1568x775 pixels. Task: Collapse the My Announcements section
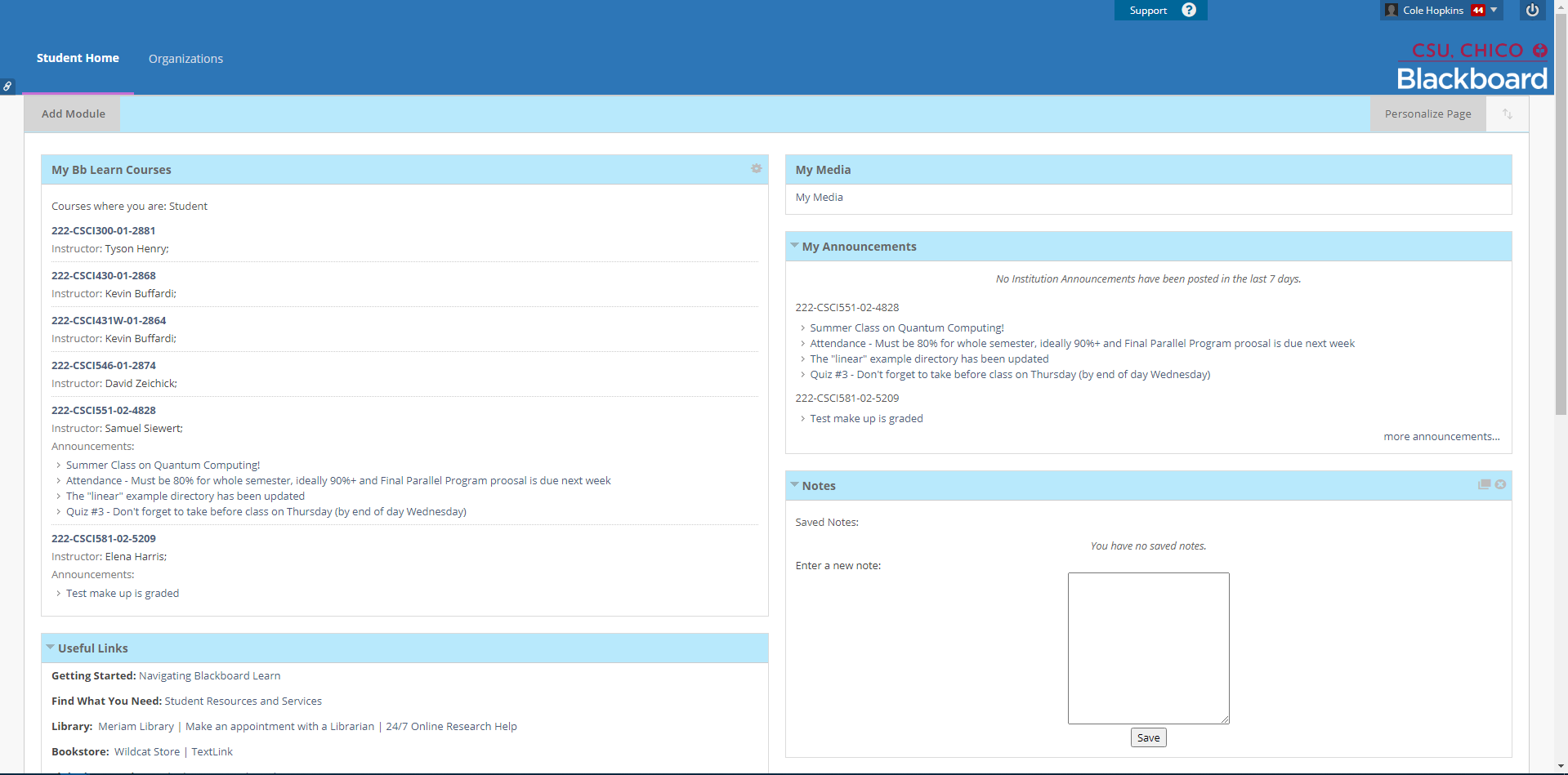point(793,245)
